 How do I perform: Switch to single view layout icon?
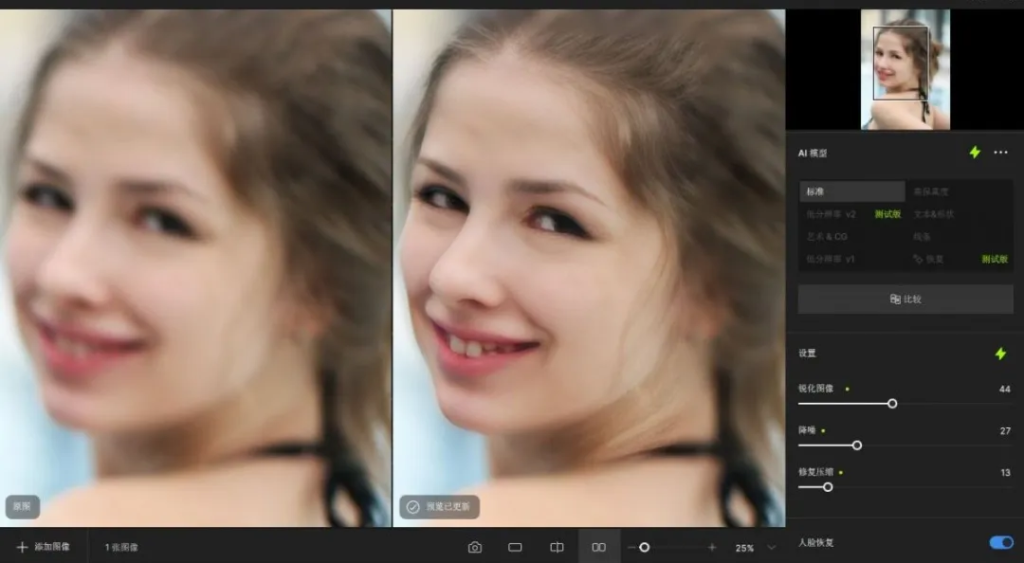pyautogui.click(x=515, y=547)
